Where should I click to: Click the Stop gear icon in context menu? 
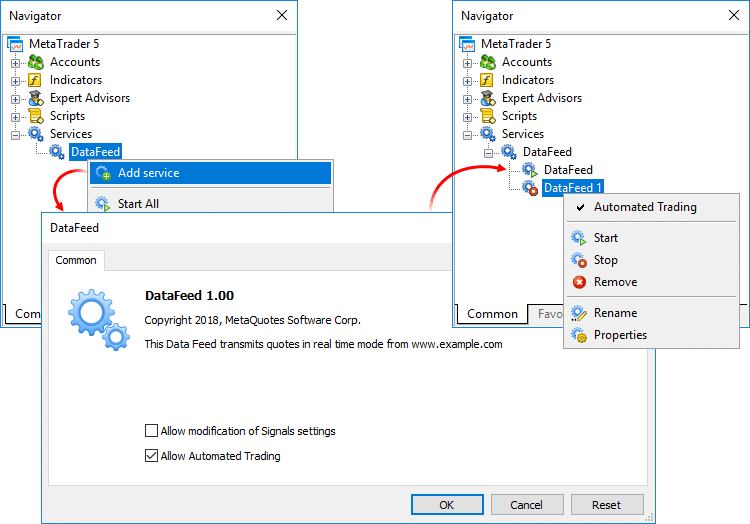point(579,260)
